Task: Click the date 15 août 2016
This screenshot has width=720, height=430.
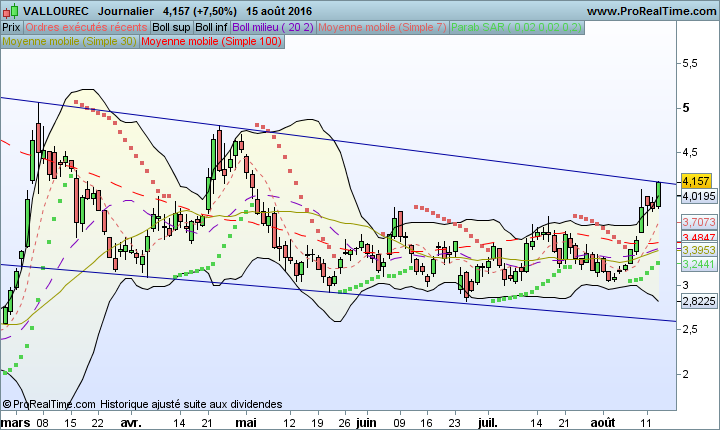Action: [279, 11]
